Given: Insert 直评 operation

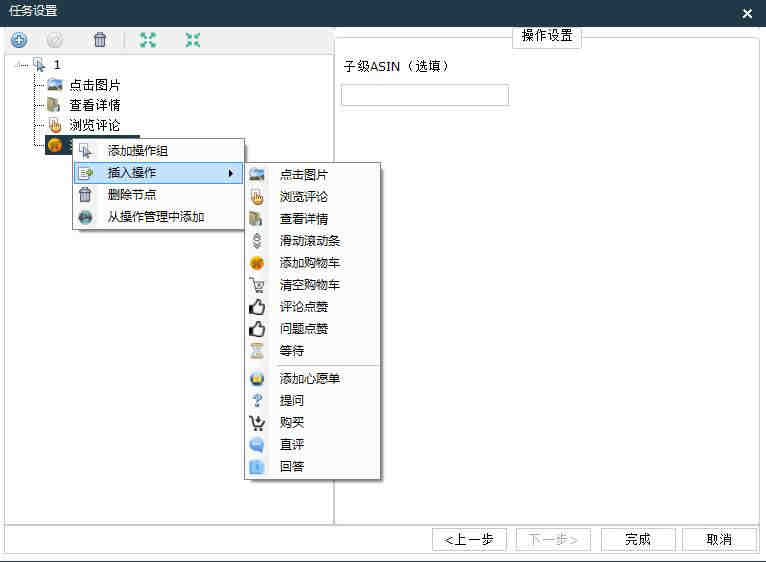Looking at the screenshot, I should [313, 445].
